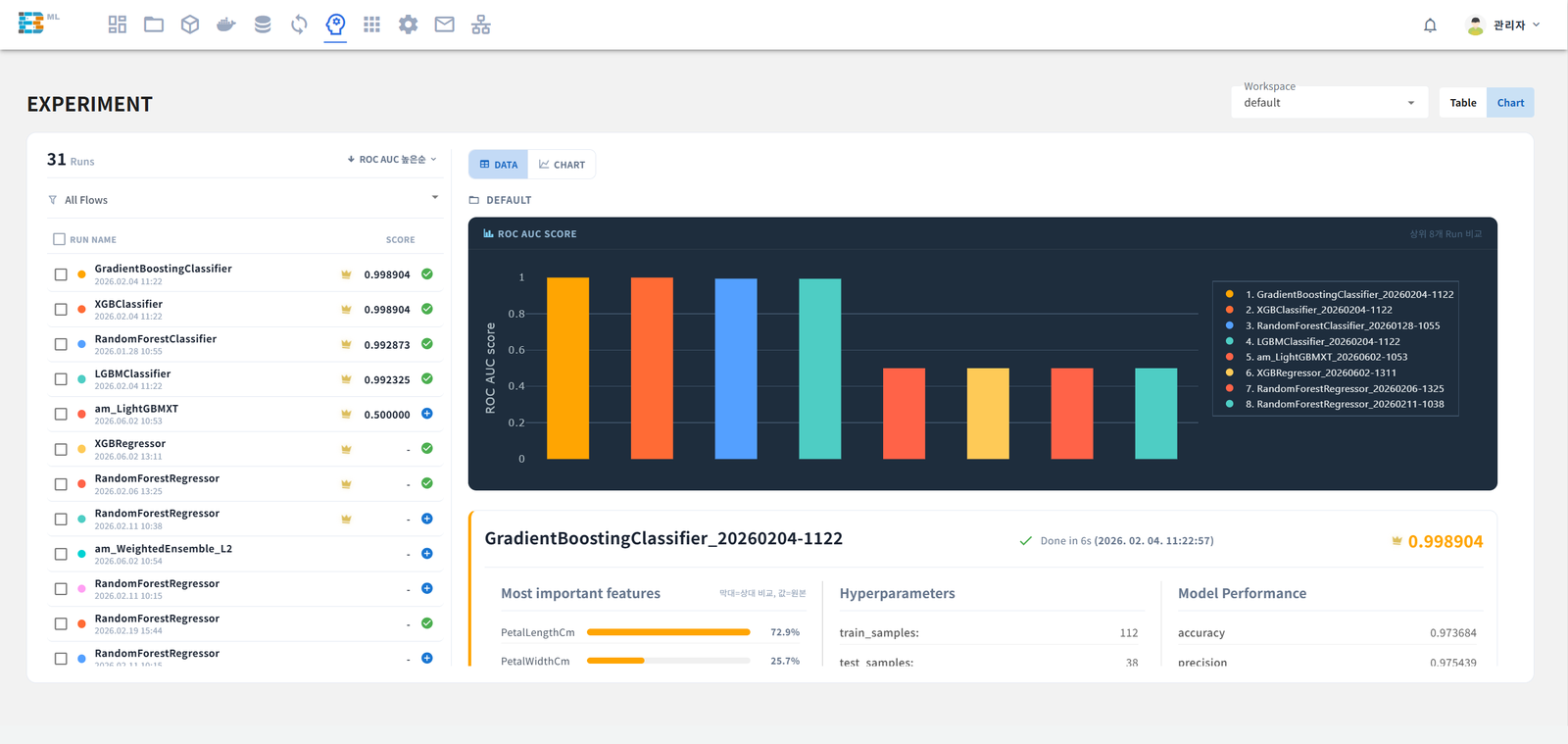Open the mail envelope icon in navigation
This screenshot has height=744, width=1568.
[444, 25]
